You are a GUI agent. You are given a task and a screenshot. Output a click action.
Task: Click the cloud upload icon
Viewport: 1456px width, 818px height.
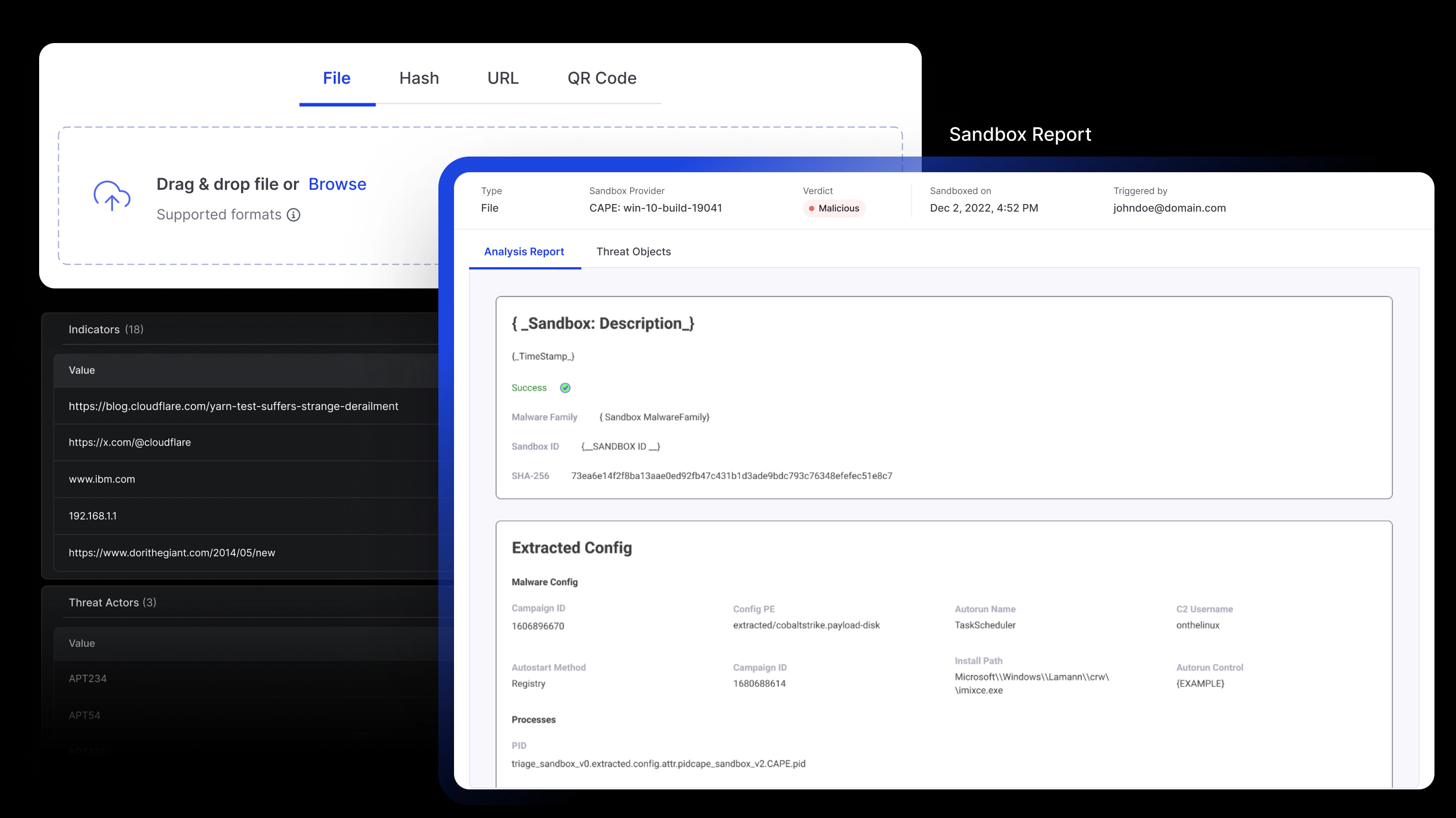coord(112,196)
